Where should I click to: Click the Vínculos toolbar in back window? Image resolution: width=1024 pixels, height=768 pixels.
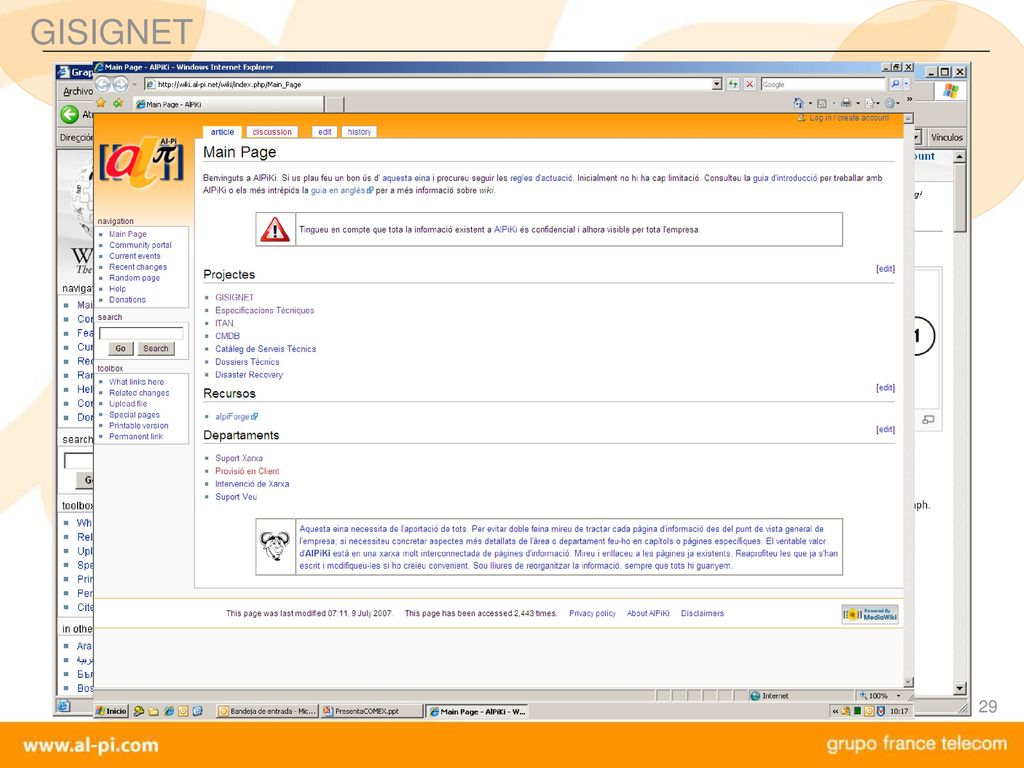[946, 137]
